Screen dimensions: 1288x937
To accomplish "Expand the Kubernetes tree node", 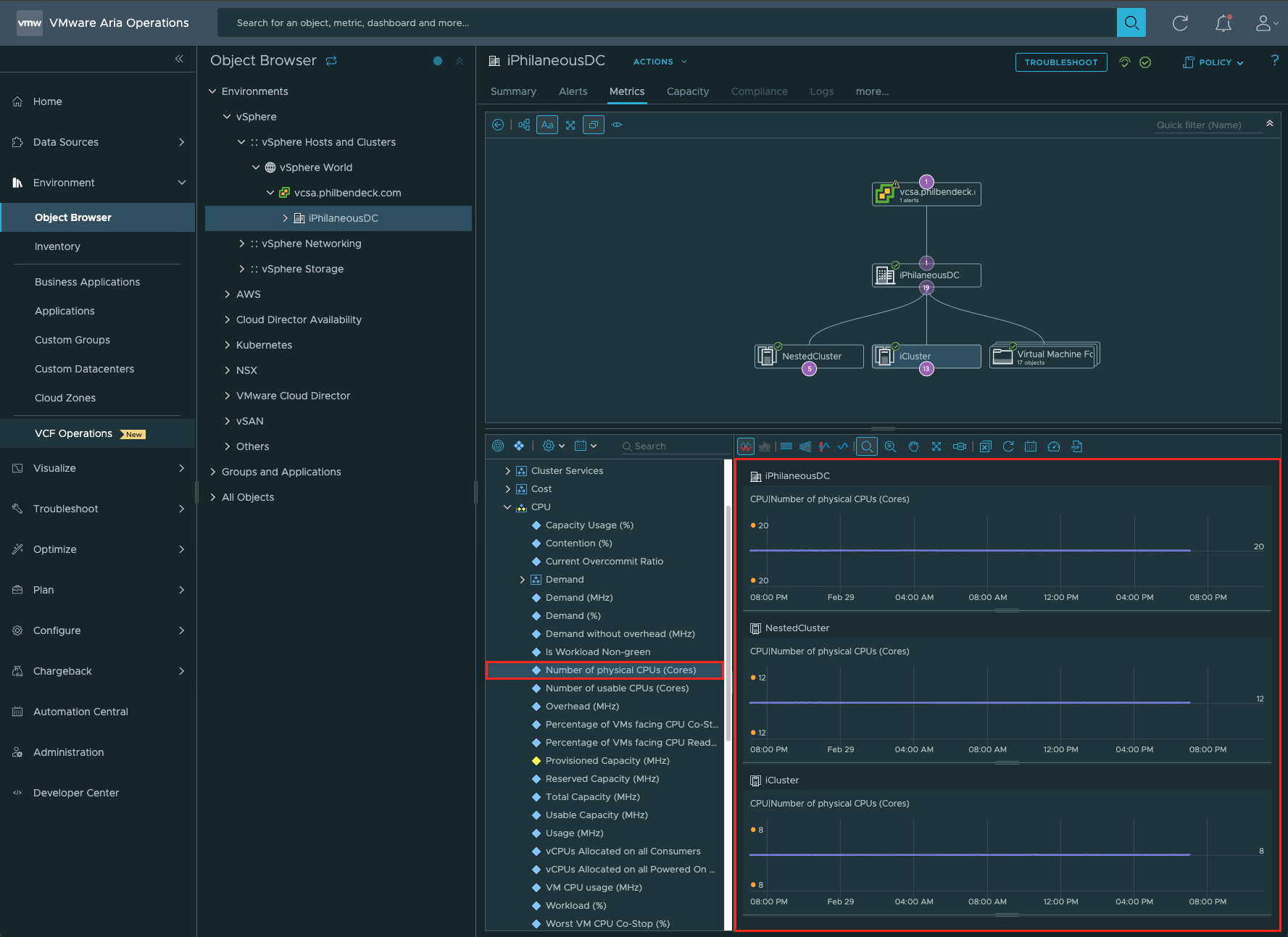I will point(227,345).
